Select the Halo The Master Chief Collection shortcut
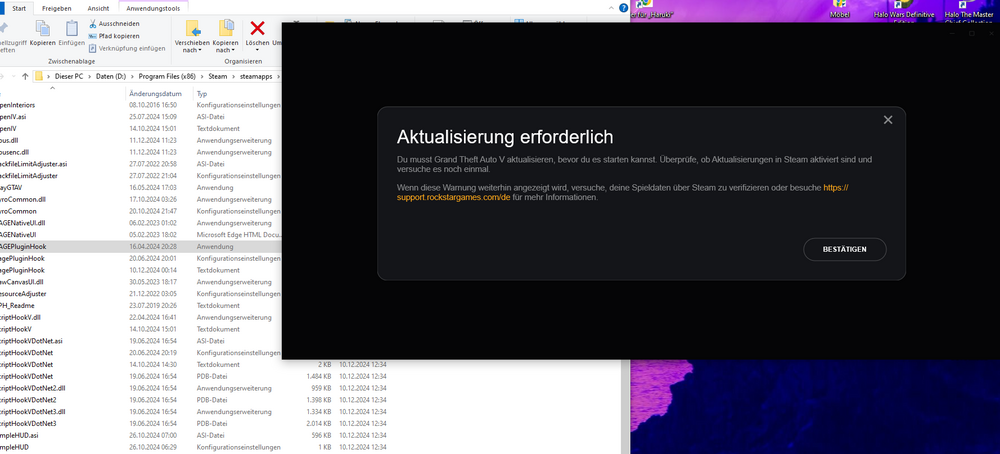1000x454 pixels. click(x=969, y=10)
